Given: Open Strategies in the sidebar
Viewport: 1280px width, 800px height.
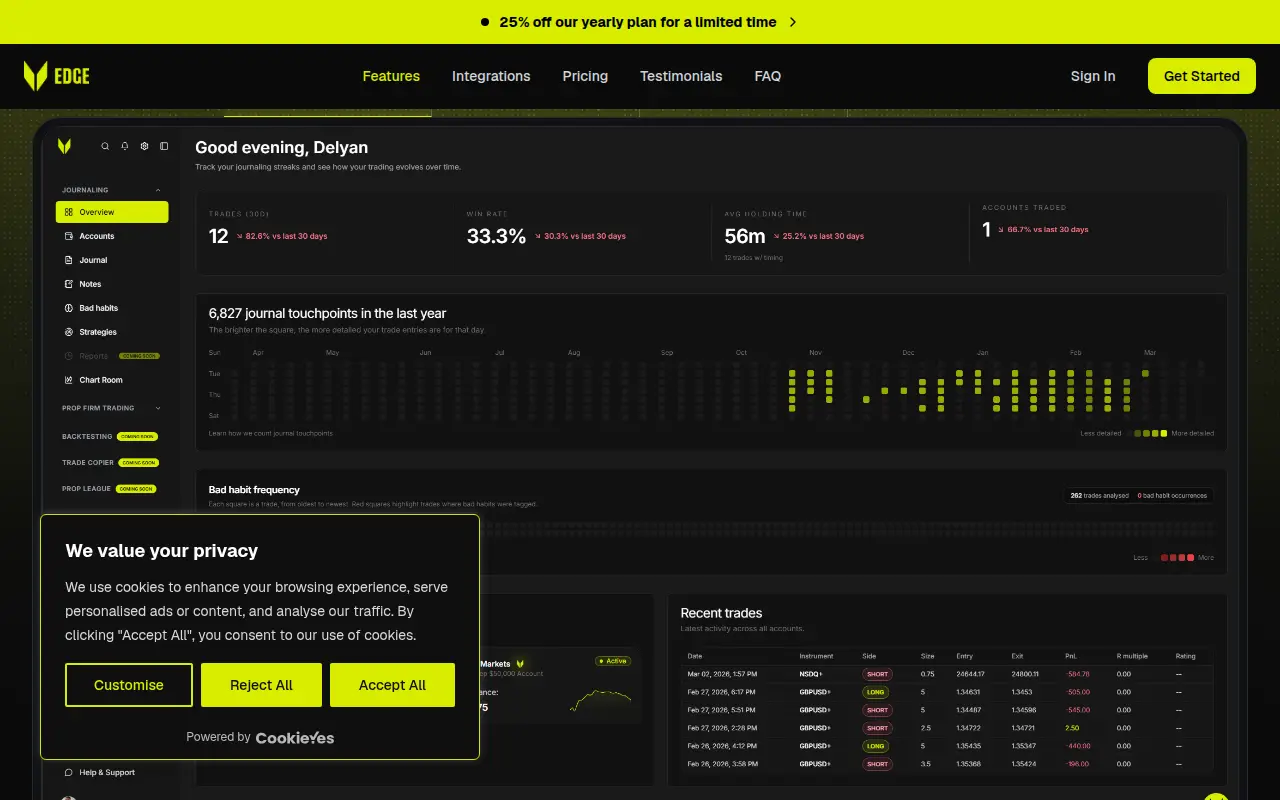Looking at the screenshot, I should click(112, 332).
